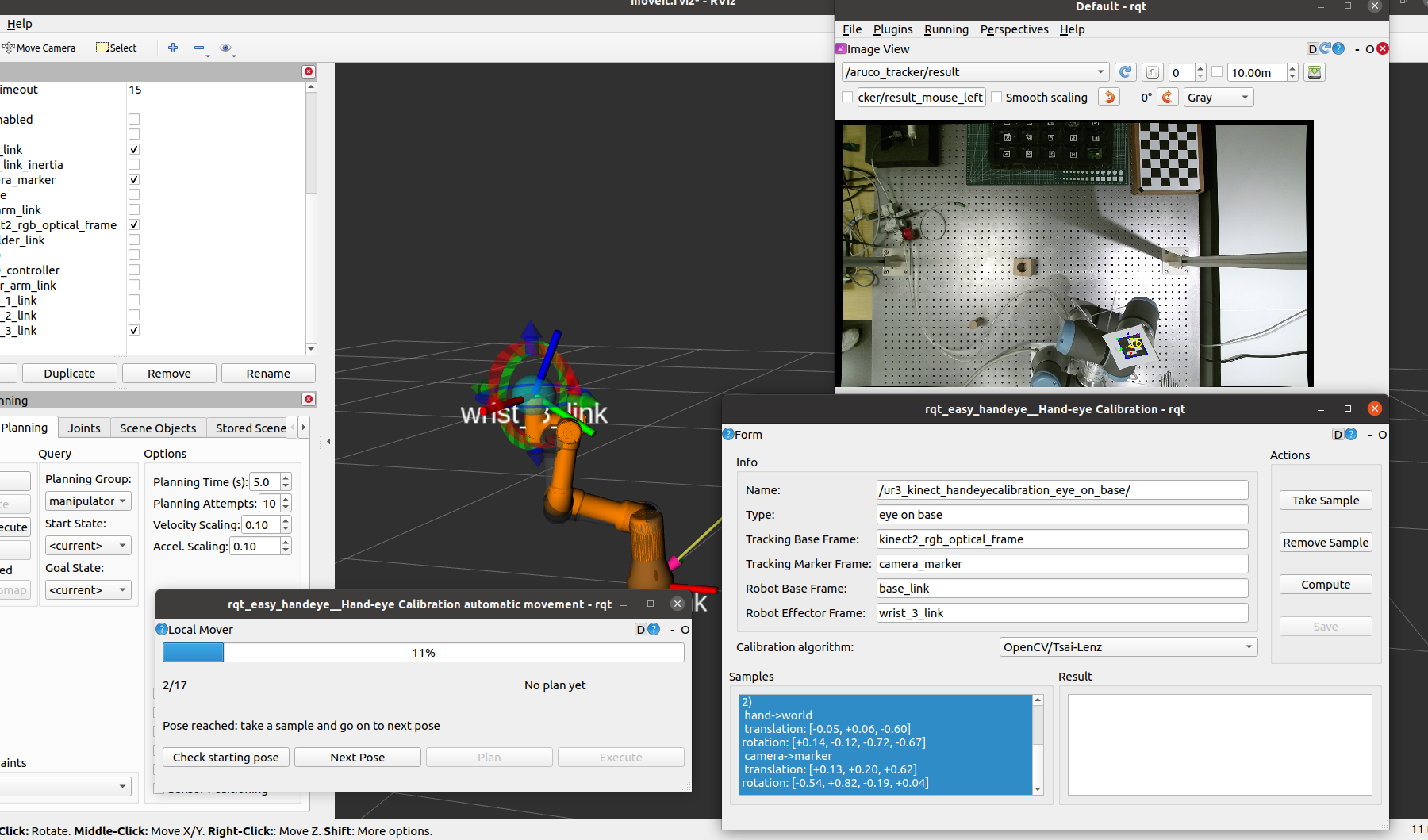Open the Calibration algorithm OpenCV/Tsai-Lenz dropdown

(1128, 647)
